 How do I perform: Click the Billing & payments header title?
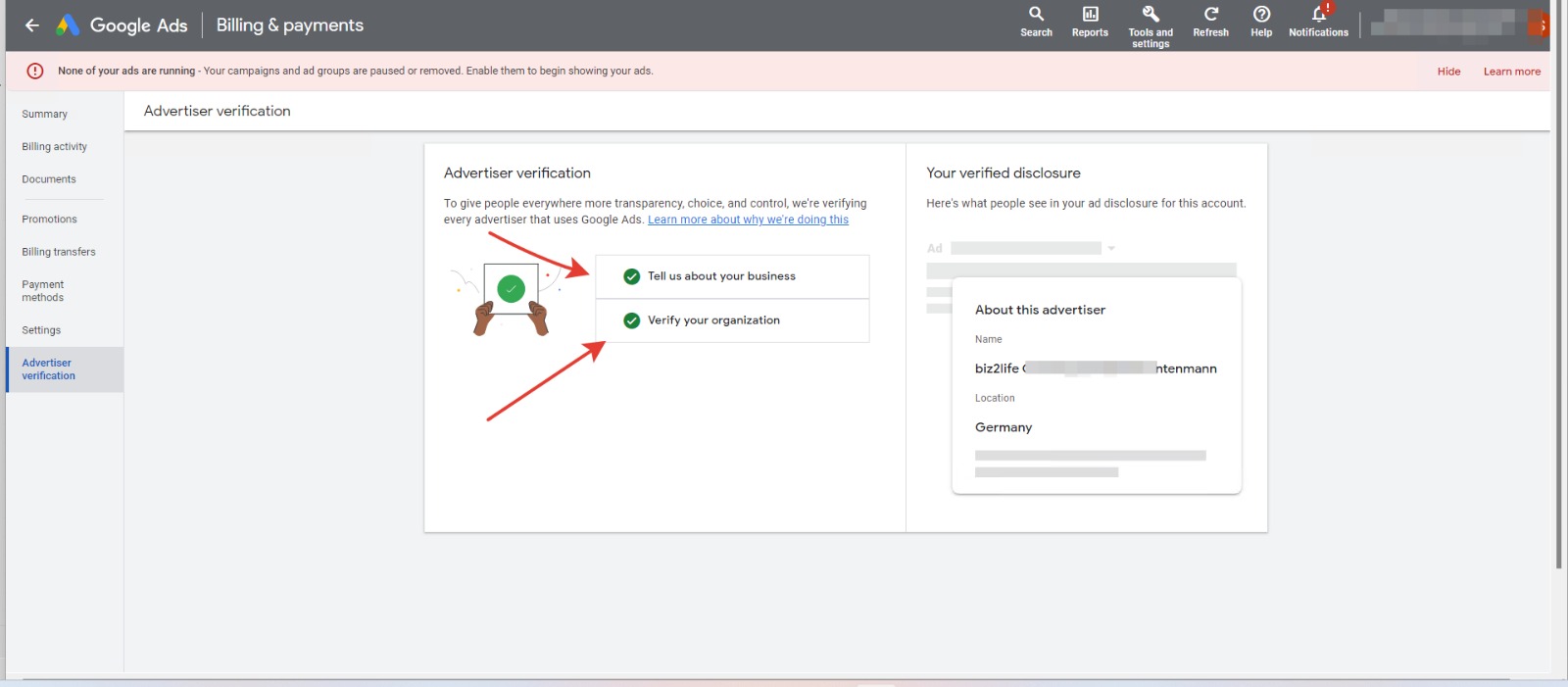(x=290, y=25)
